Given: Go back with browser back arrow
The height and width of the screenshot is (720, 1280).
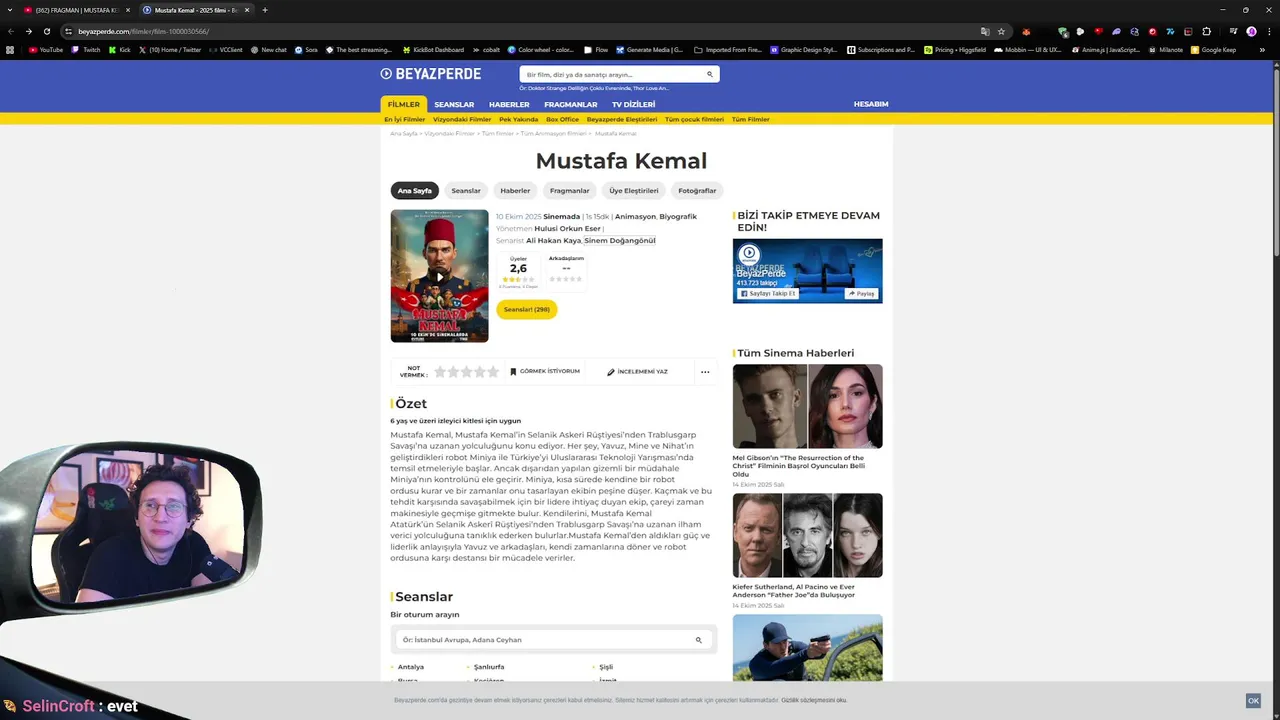Looking at the screenshot, I should (11, 31).
